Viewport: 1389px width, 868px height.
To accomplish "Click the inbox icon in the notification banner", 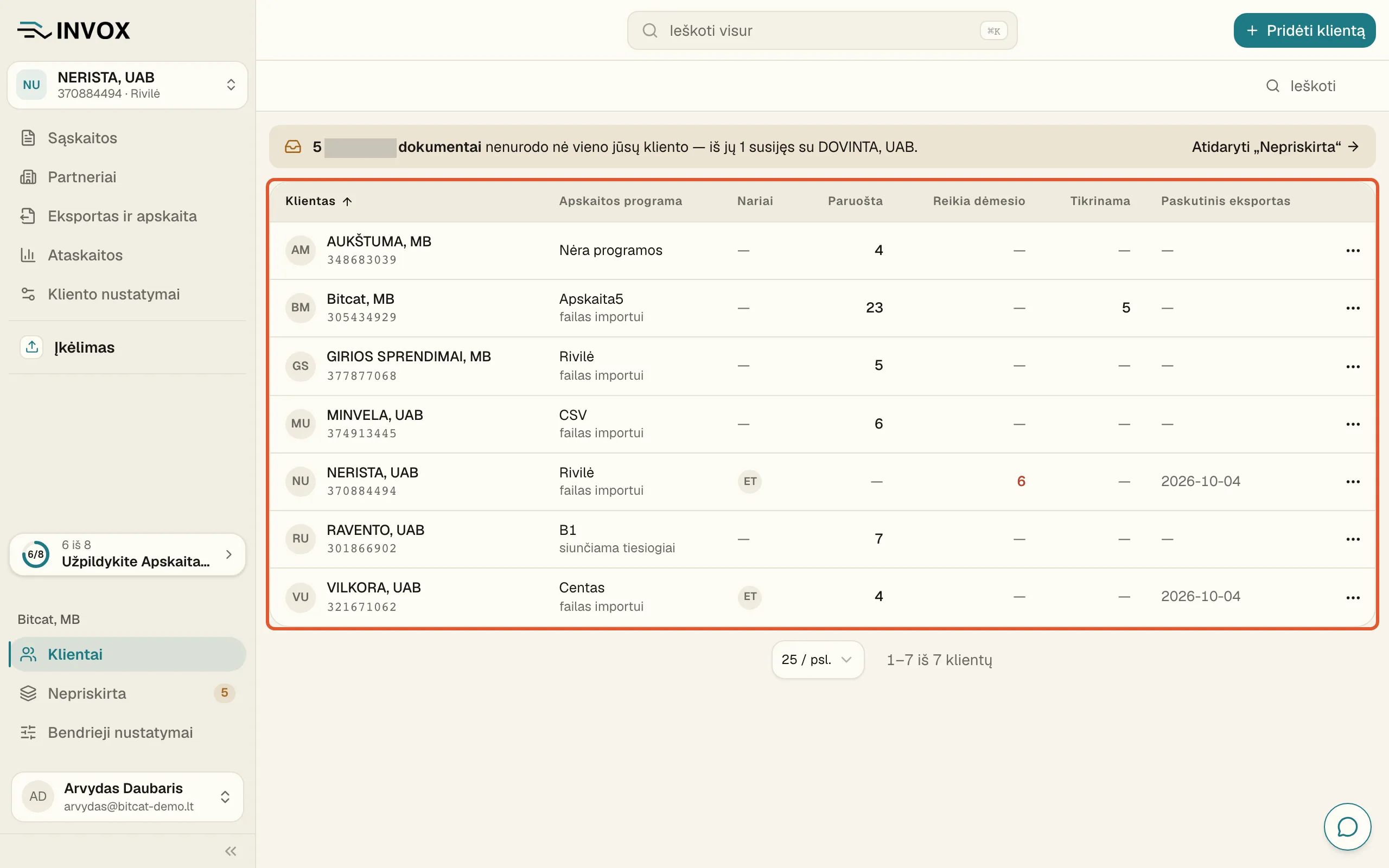I will coord(293,147).
